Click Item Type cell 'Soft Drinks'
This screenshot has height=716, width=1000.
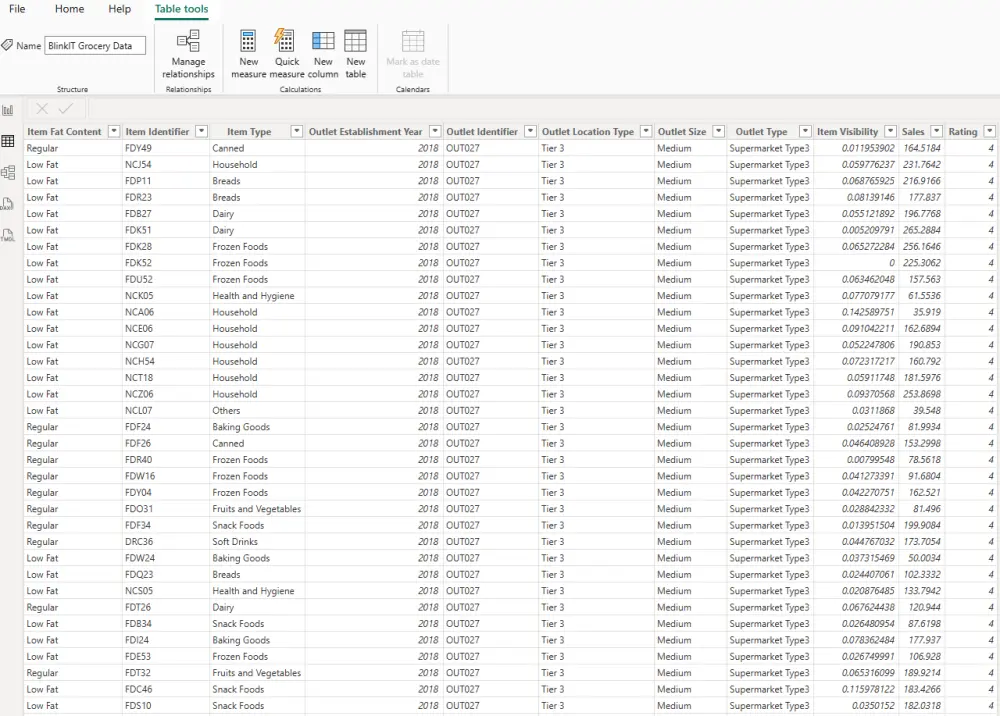(x=235, y=542)
